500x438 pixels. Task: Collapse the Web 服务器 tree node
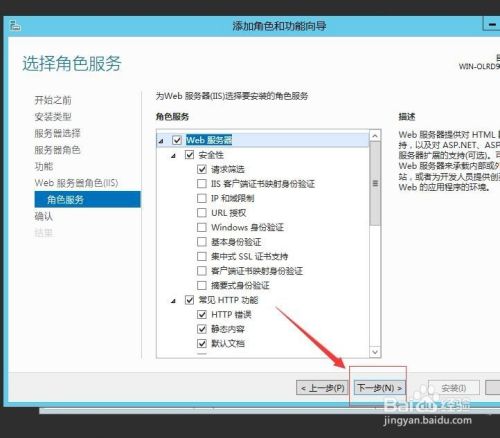(x=161, y=141)
